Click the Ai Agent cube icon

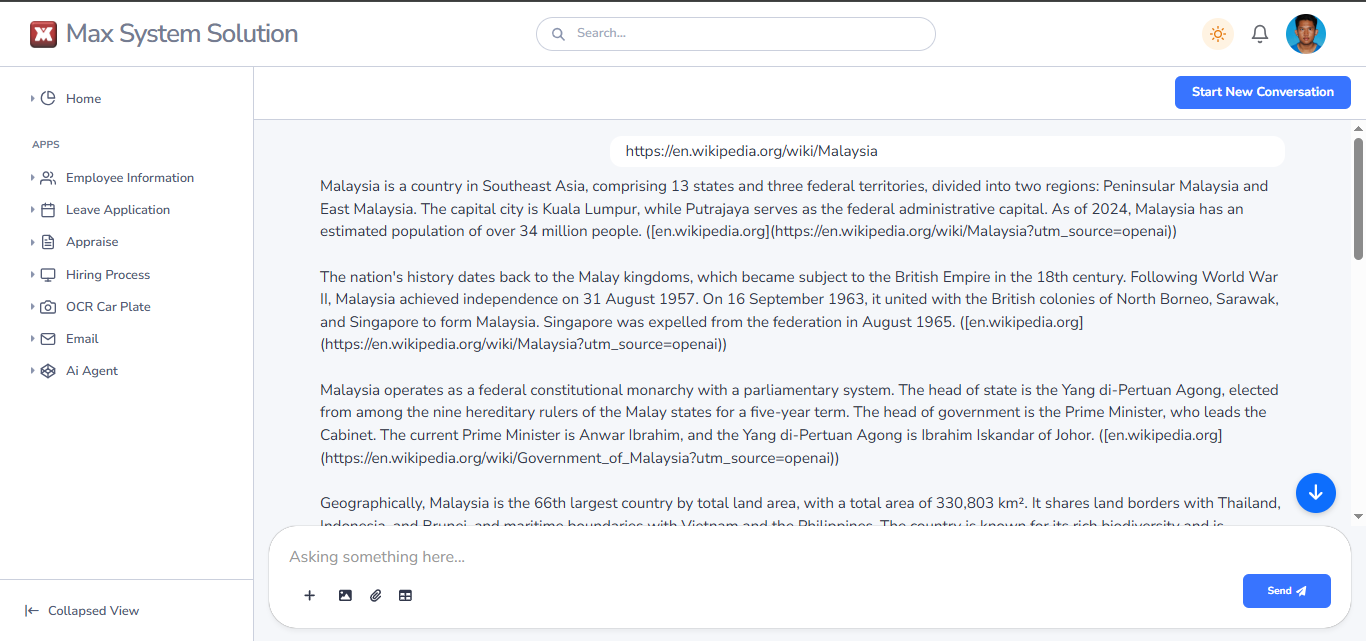tap(48, 371)
